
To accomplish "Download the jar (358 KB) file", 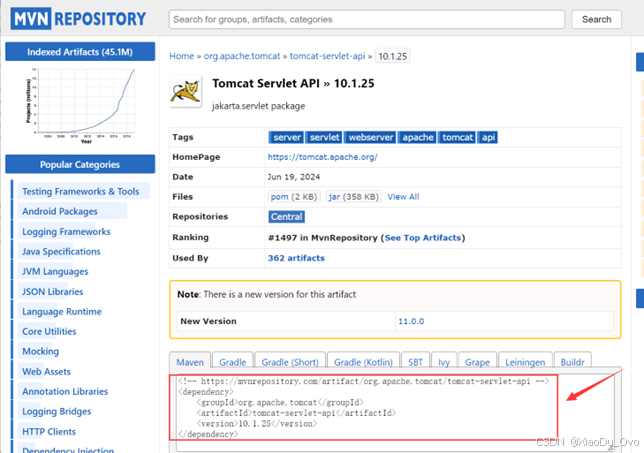I will 353,197.
